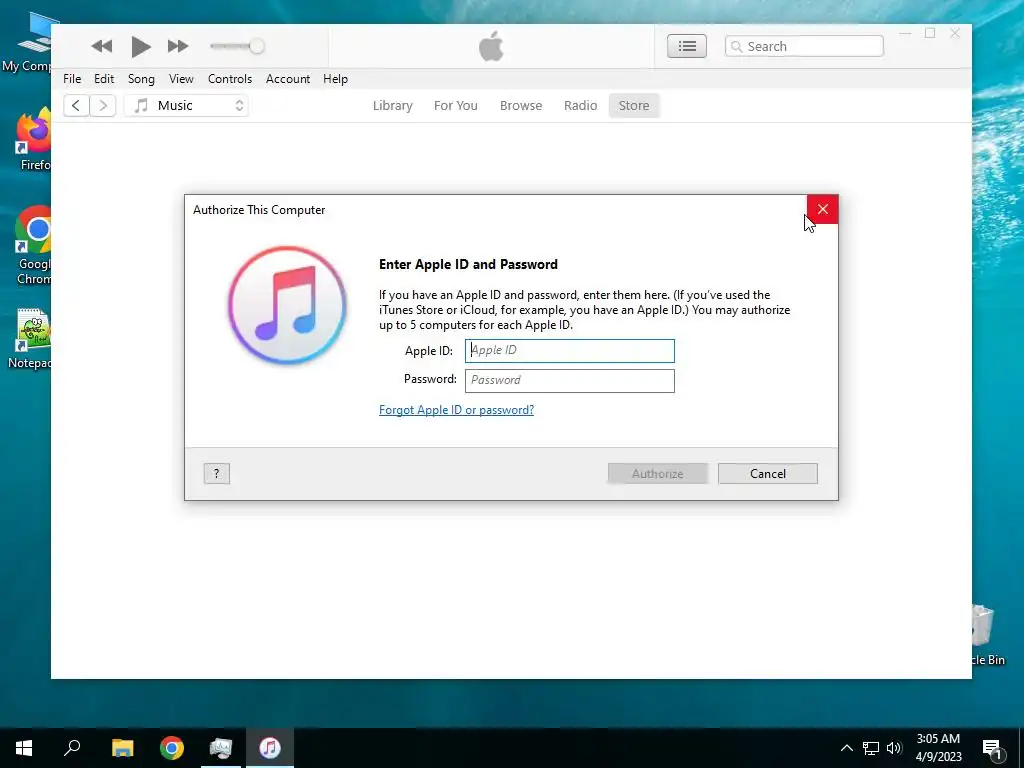1024x768 pixels.
Task: Click the Authorize button
Action: point(658,473)
